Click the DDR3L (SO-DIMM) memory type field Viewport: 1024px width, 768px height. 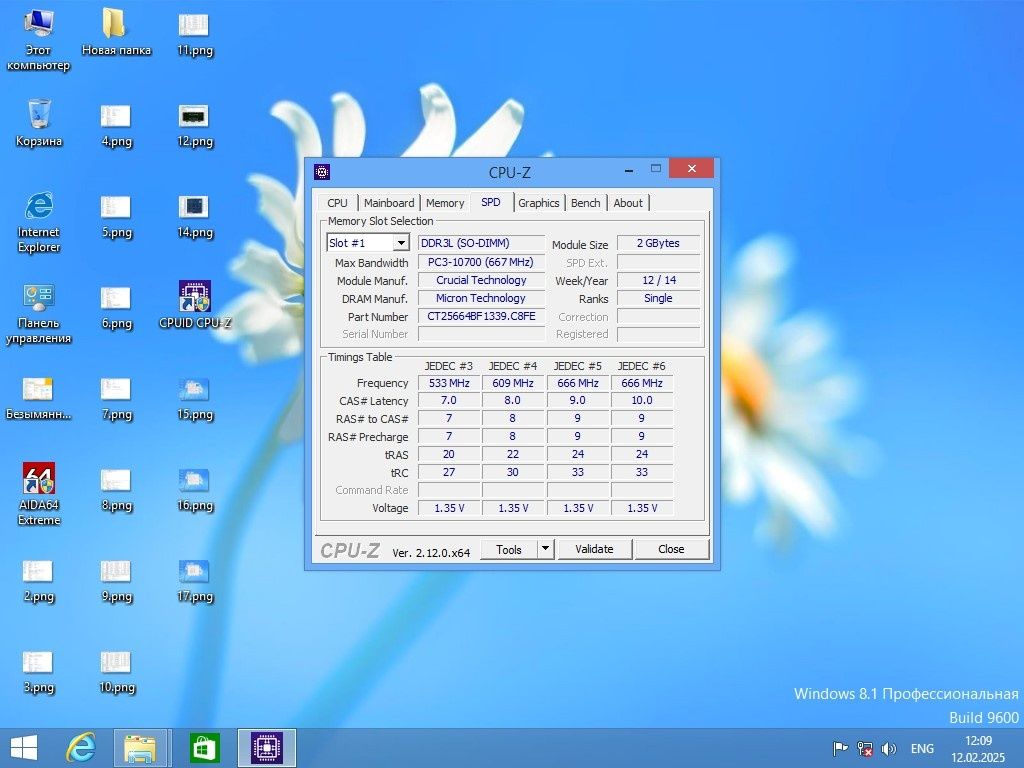point(481,243)
